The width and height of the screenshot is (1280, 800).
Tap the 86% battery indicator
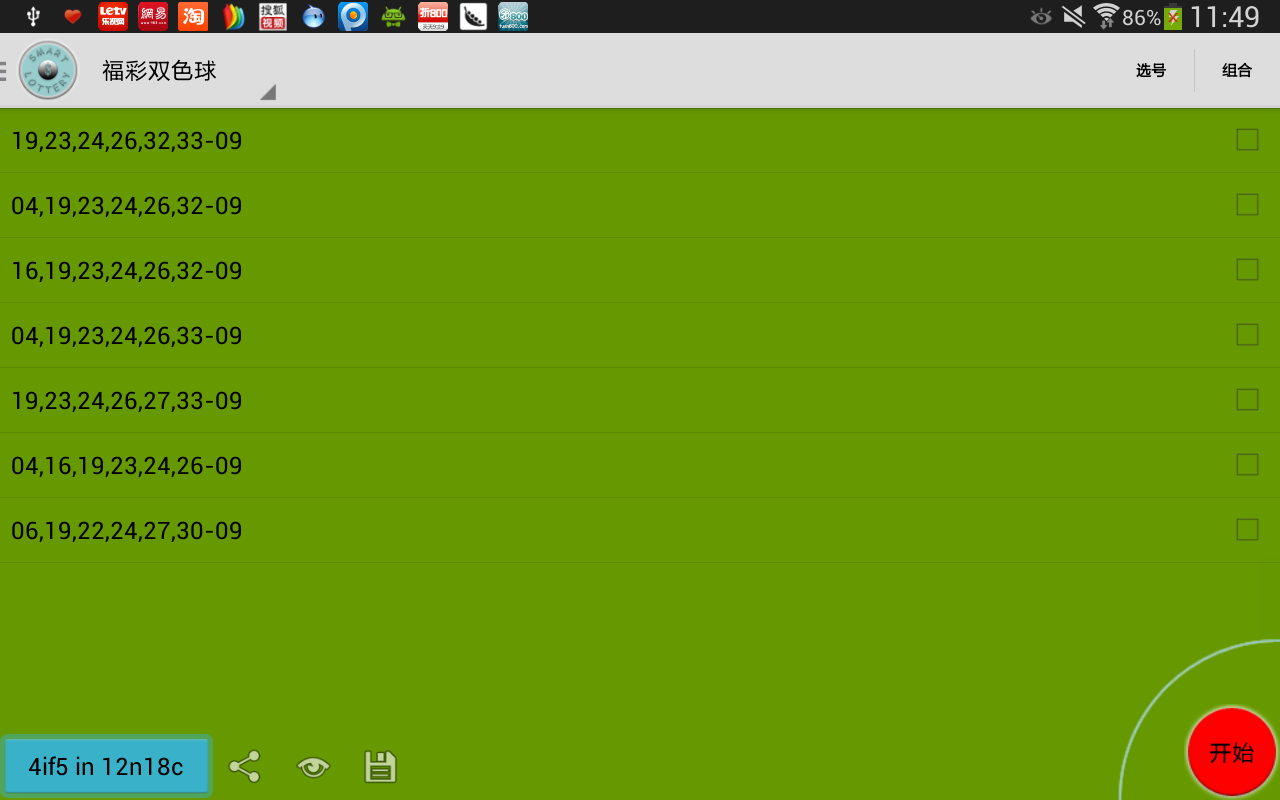click(1152, 17)
